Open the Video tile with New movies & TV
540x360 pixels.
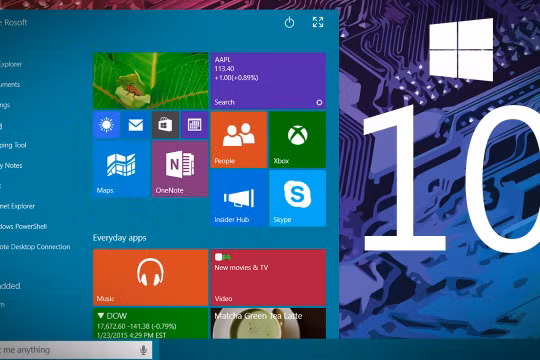(268, 278)
